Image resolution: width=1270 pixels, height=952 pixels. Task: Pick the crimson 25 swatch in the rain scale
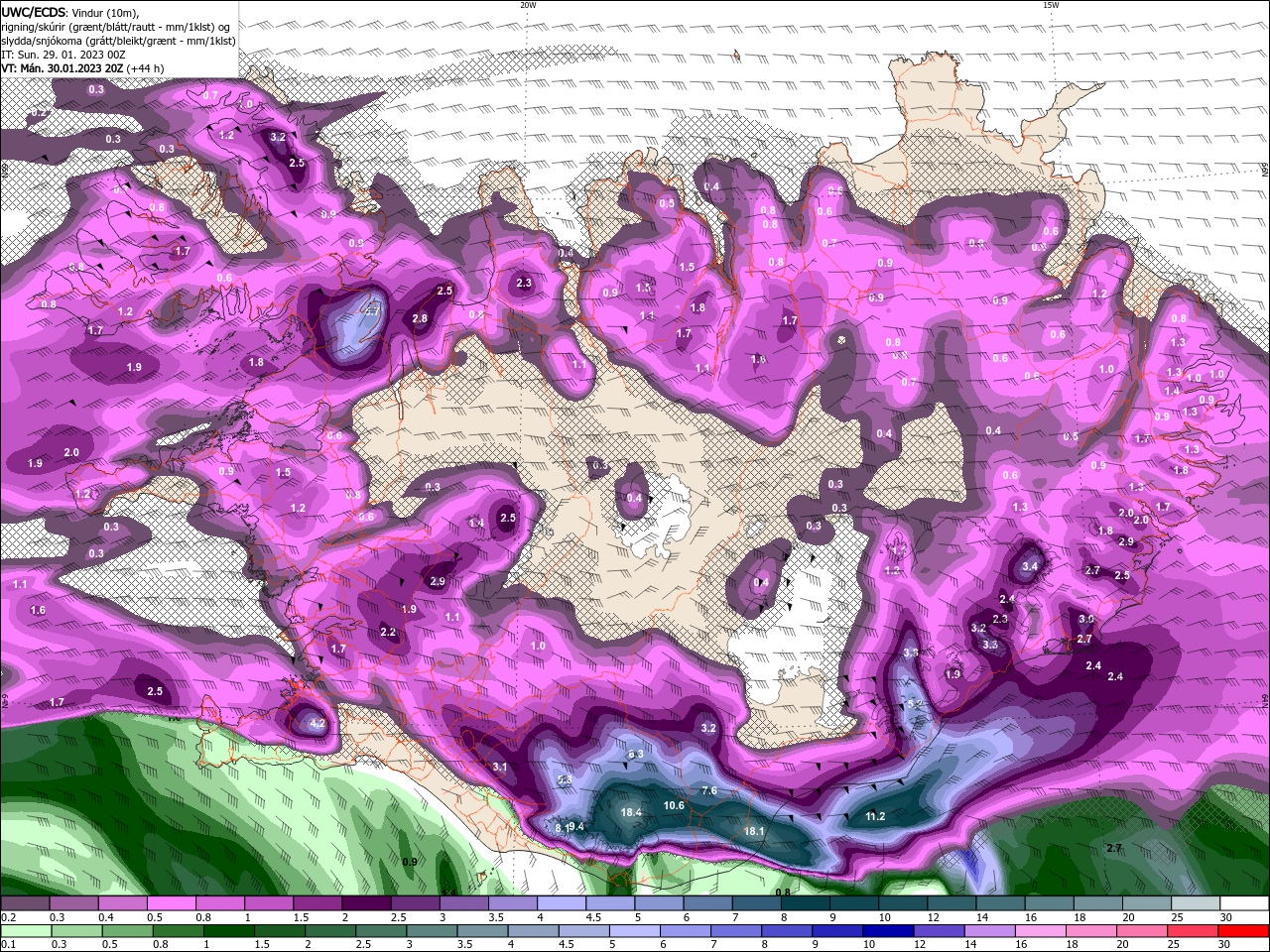pos(1194,931)
